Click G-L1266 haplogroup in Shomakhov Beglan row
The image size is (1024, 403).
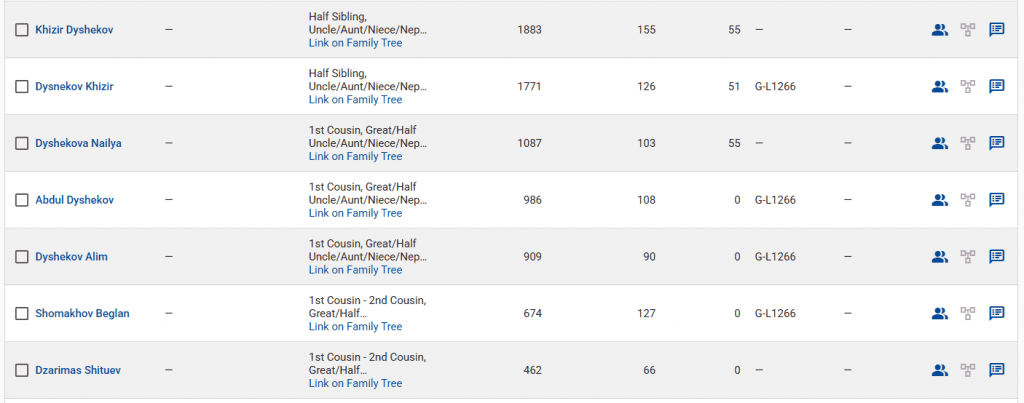point(775,313)
